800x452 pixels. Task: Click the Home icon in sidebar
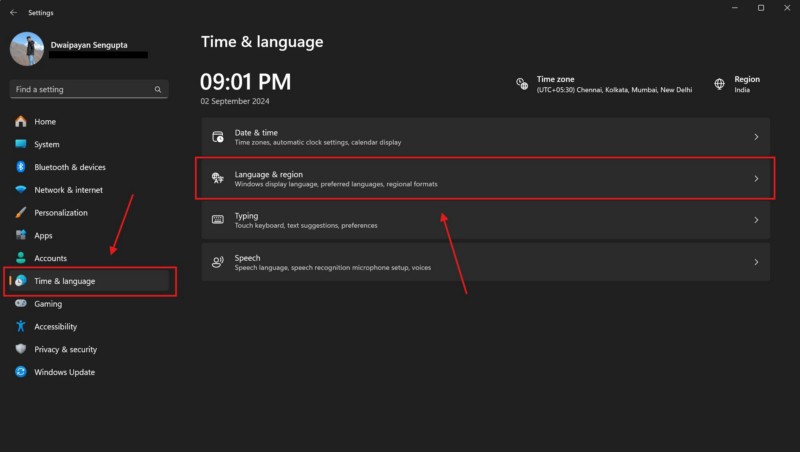(21, 122)
